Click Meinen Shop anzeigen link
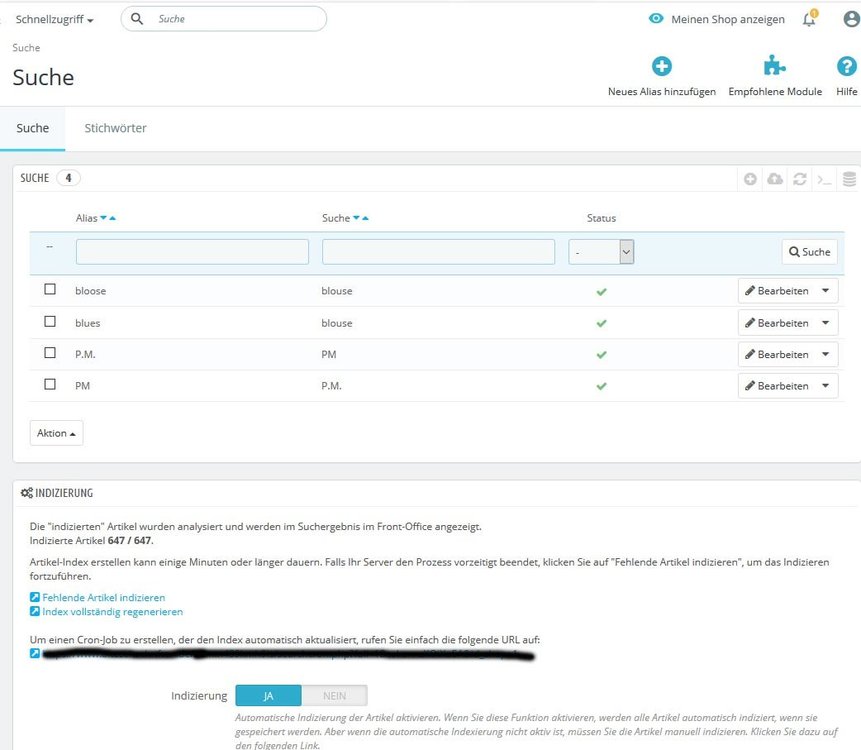Screen dimensions: 861x750 pyautogui.click(x=728, y=19)
